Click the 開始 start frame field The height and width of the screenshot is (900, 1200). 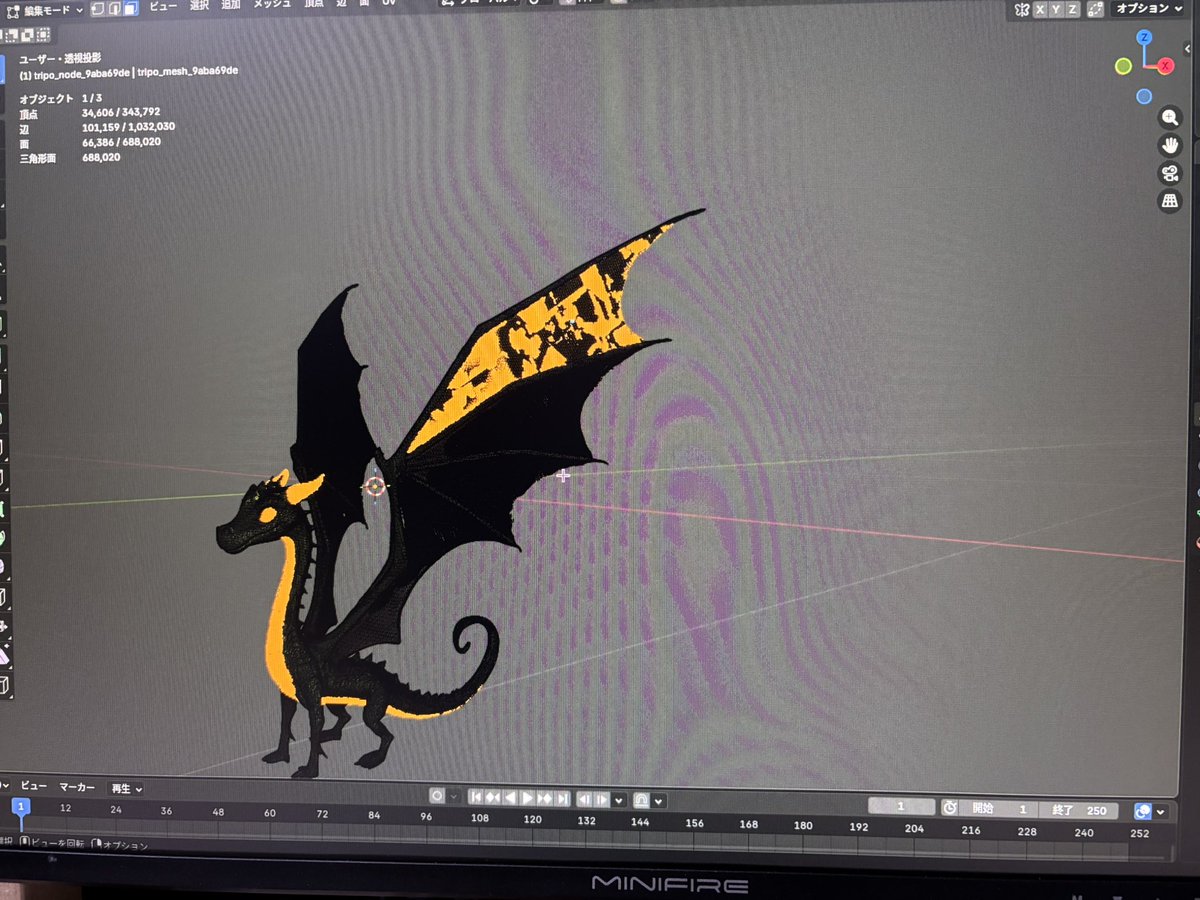[x=999, y=810]
